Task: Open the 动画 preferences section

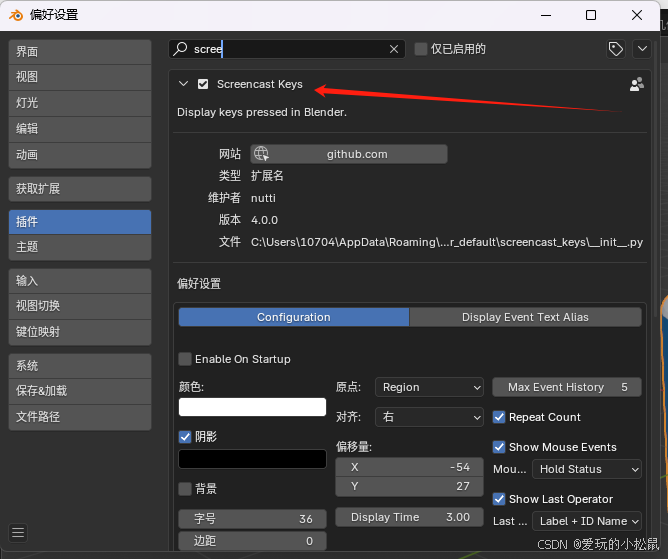Action: (x=80, y=155)
